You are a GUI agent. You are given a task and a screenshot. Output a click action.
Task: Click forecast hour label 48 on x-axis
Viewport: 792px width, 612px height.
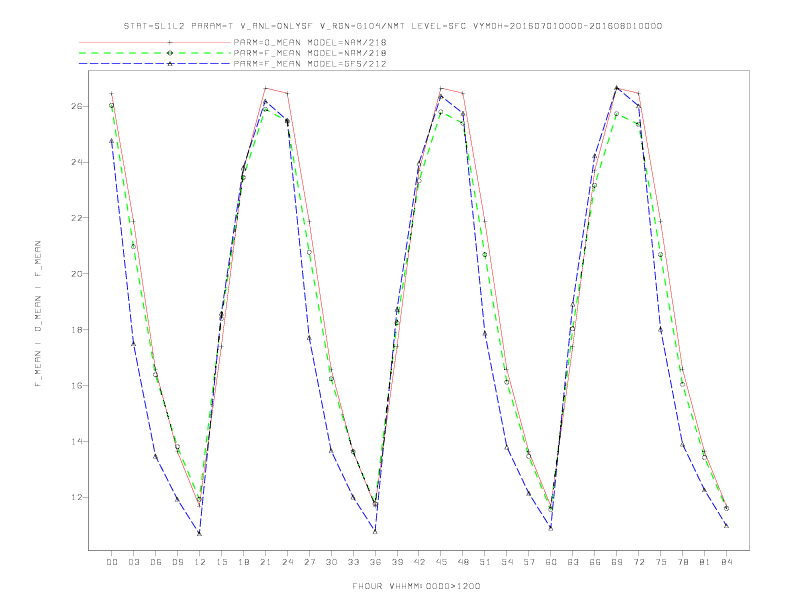[463, 562]
